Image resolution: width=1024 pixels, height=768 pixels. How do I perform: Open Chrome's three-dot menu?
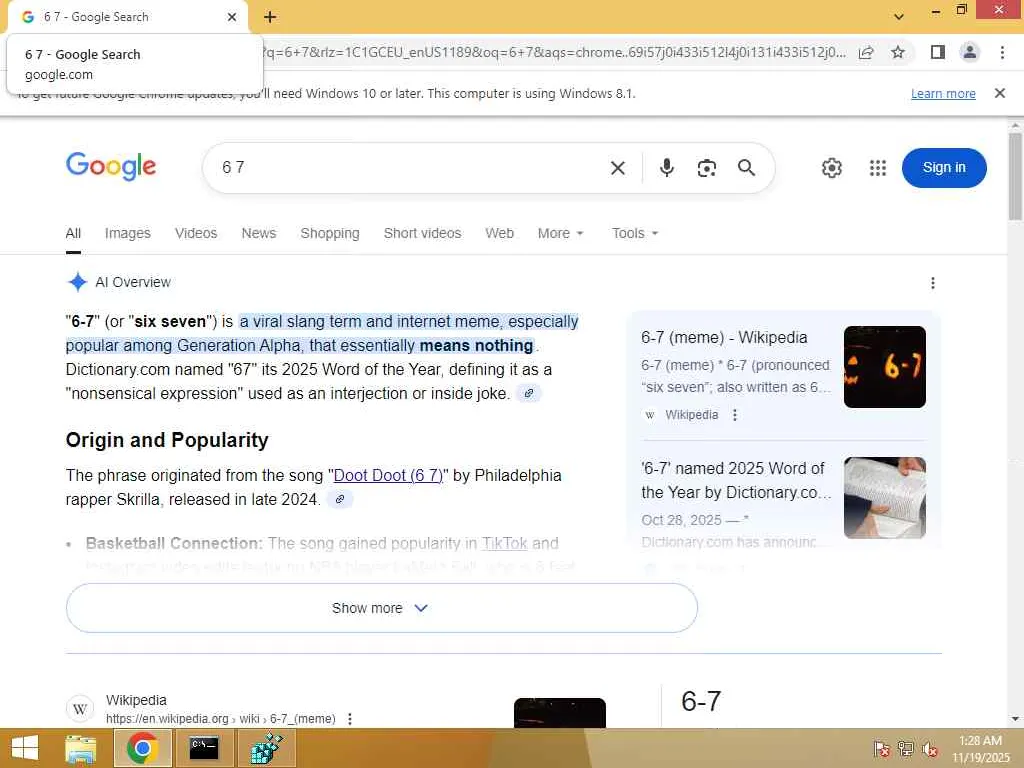point(1002,52)
